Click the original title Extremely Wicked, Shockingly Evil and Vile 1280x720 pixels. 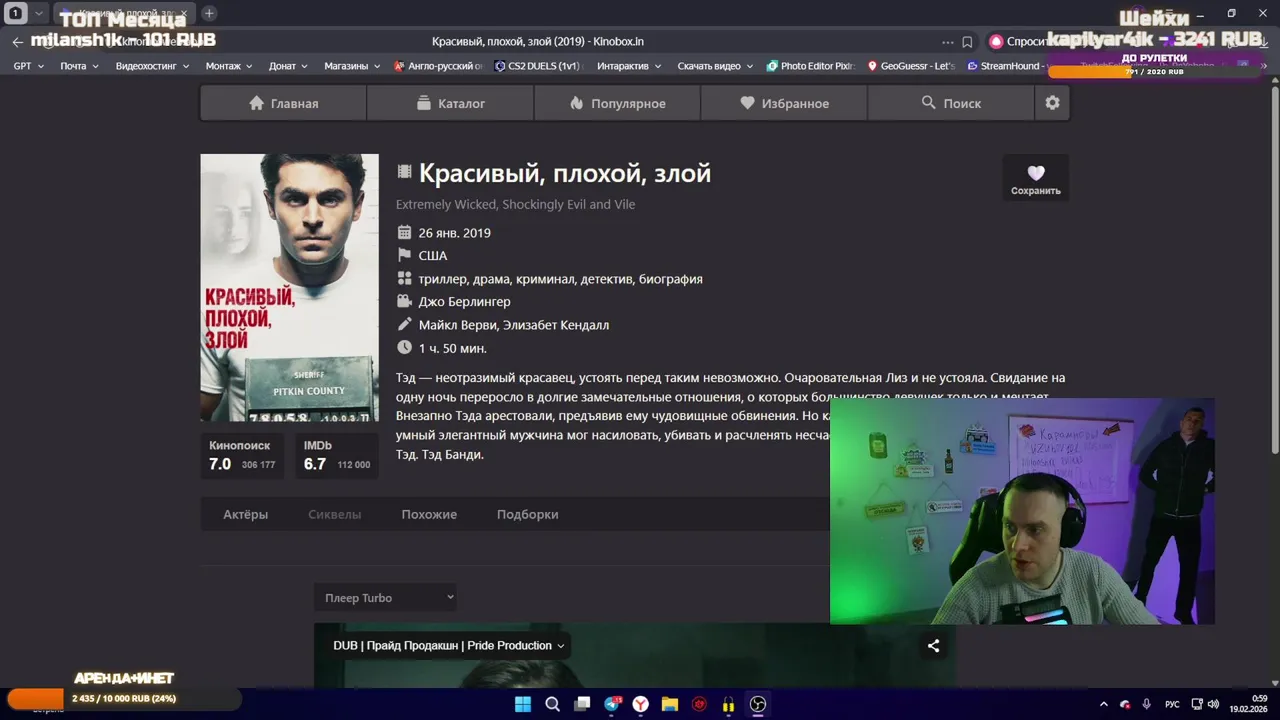click(515, 204)
